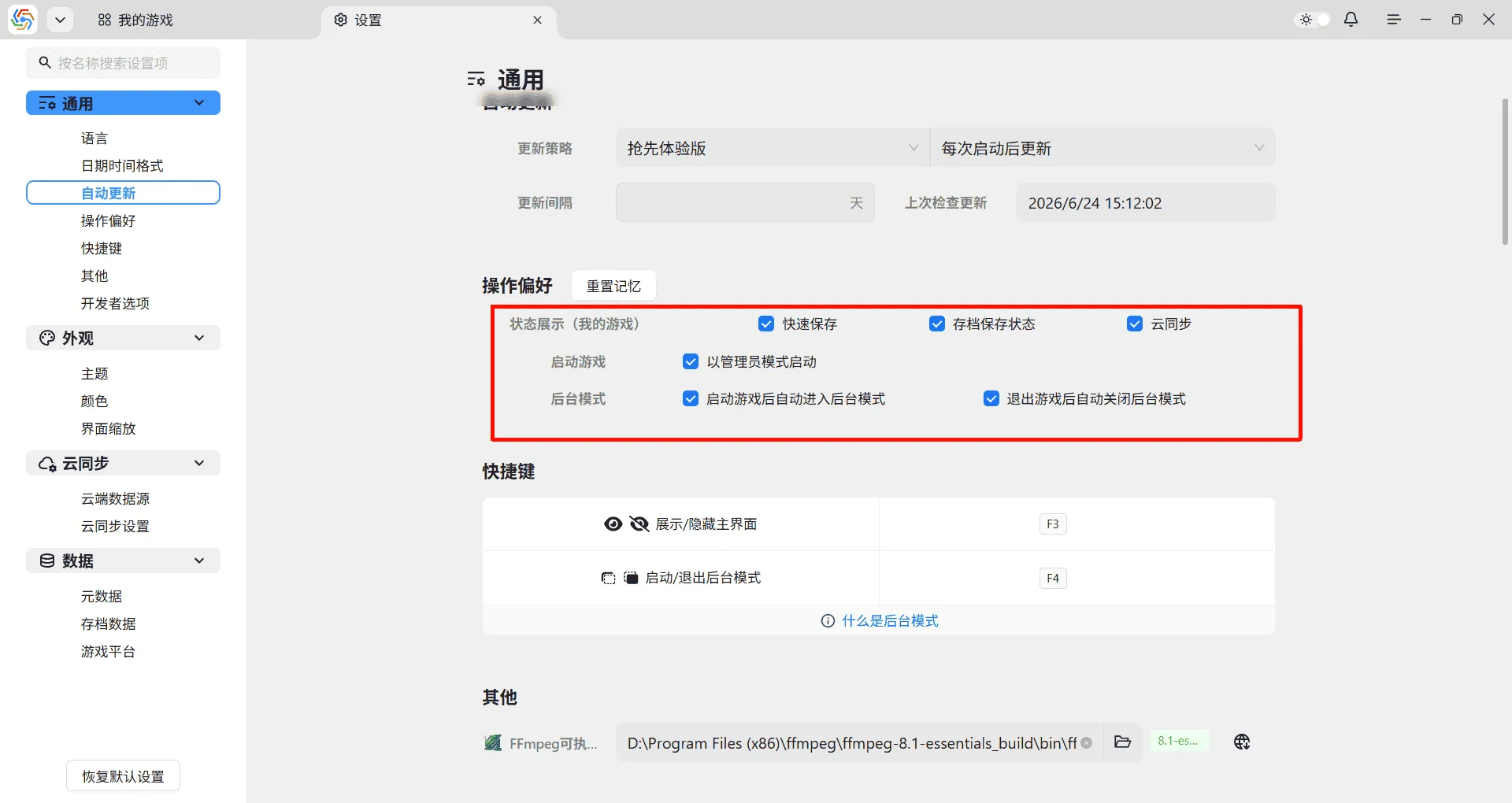Open the dropdown arrow beside the app logo
Viewport: 1512px width, 803px height.
pos(60,20)
